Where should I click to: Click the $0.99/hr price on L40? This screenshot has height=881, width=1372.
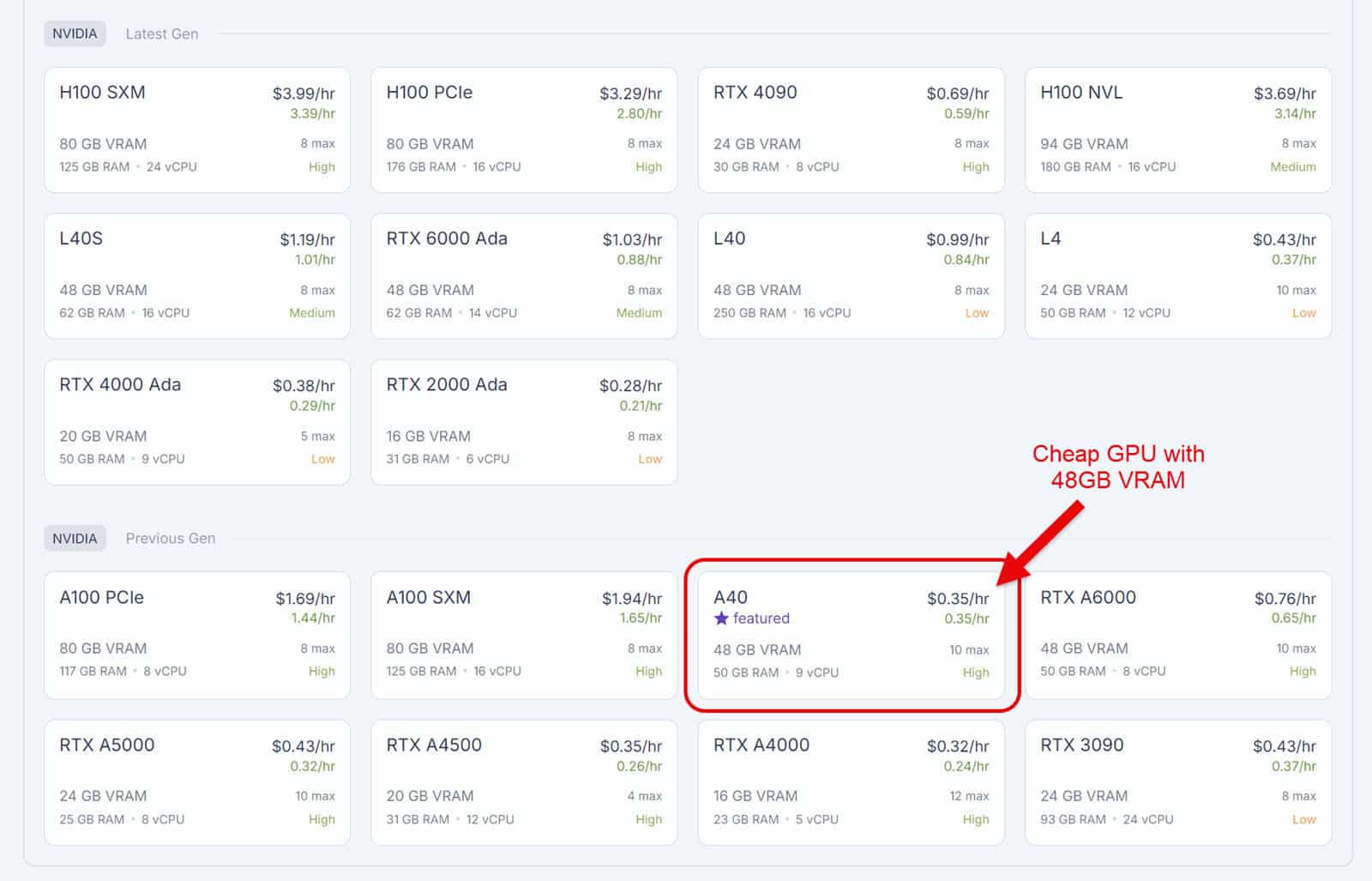coord(958,239)
